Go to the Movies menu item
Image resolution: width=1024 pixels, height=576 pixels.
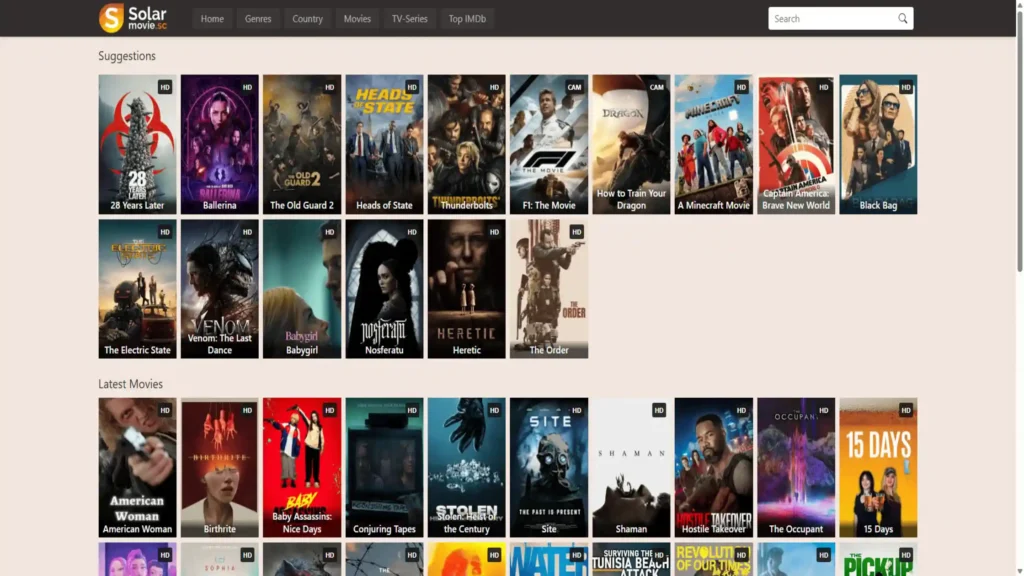coord(357,18)
